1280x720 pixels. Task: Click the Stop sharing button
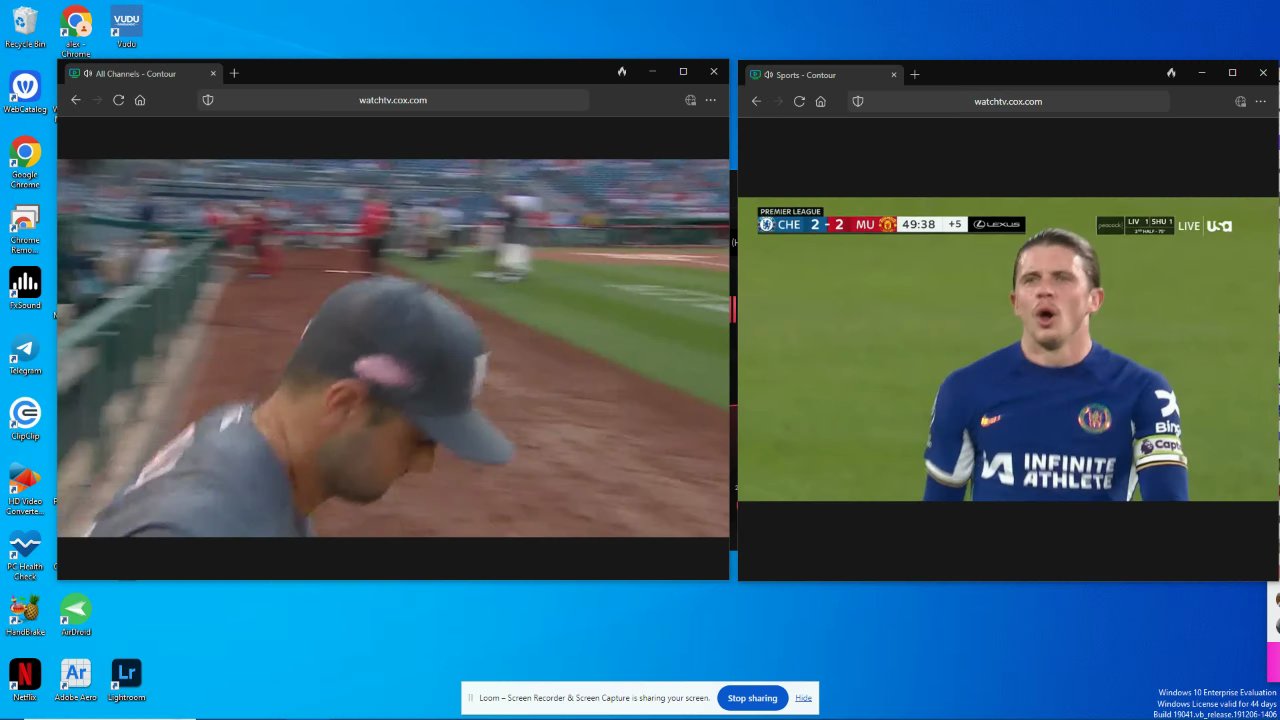pos(752,698)
